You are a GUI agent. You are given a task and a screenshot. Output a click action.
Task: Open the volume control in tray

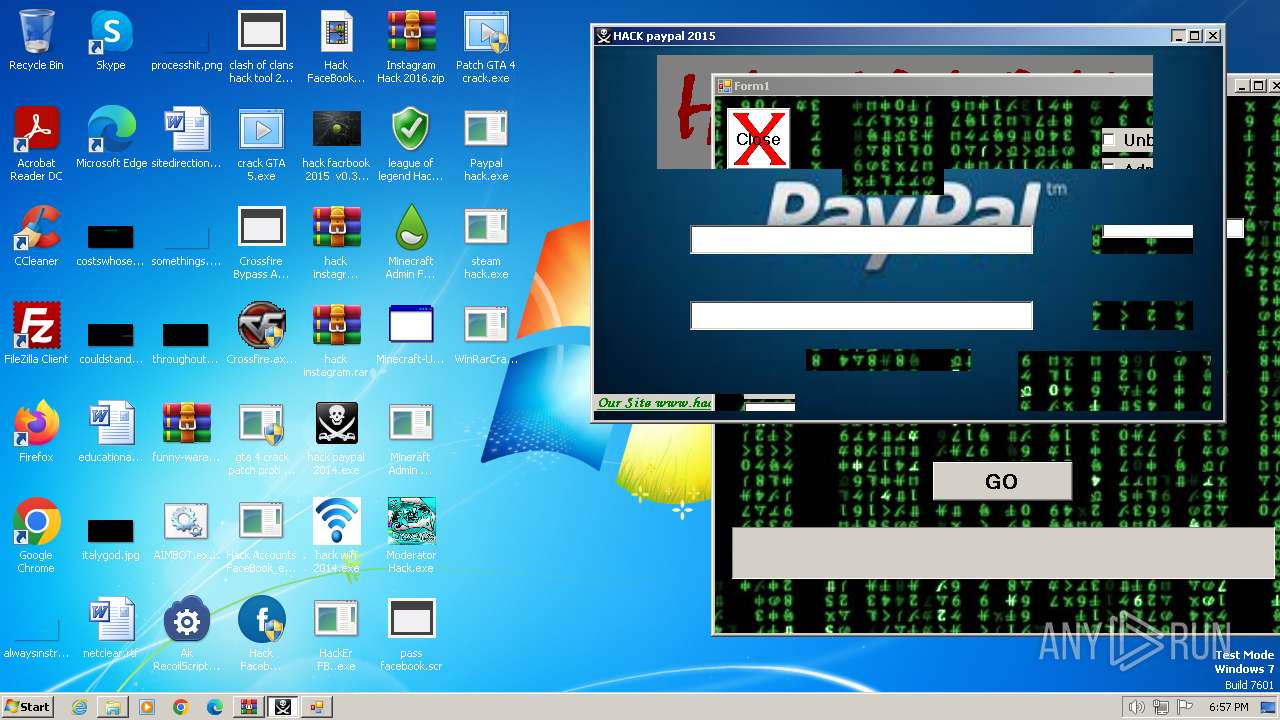pyautogui.click(x=1136, y=707)
